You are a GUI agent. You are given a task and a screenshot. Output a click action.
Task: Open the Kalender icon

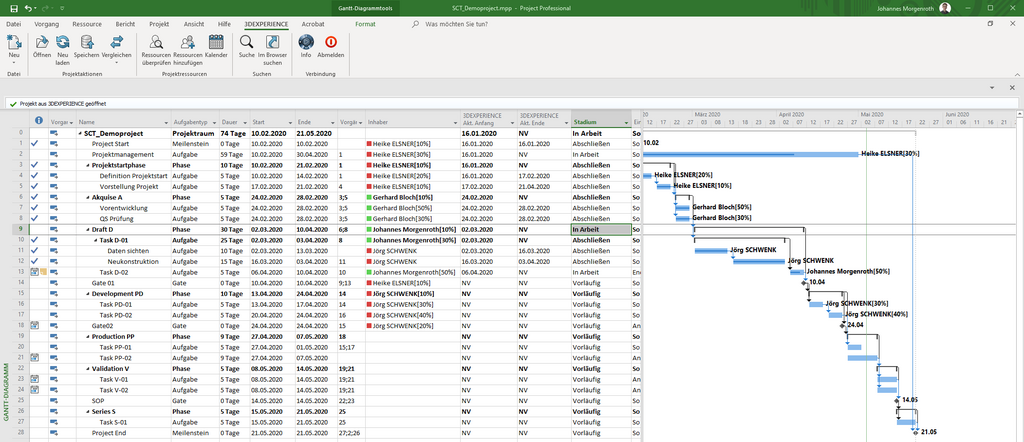216,42
